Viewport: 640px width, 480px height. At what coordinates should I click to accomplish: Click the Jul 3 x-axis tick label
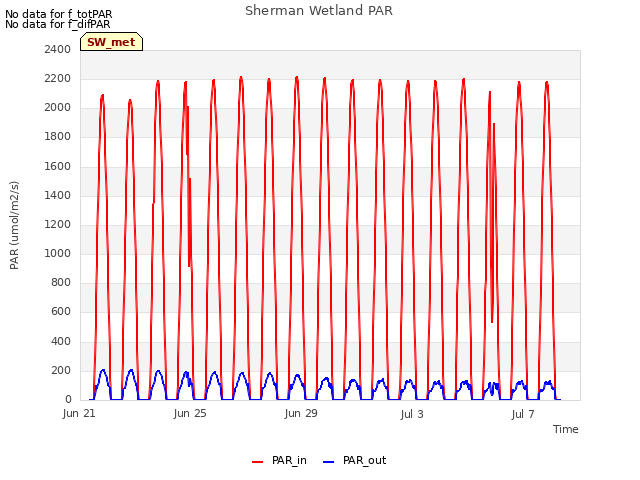coord(412,415)
